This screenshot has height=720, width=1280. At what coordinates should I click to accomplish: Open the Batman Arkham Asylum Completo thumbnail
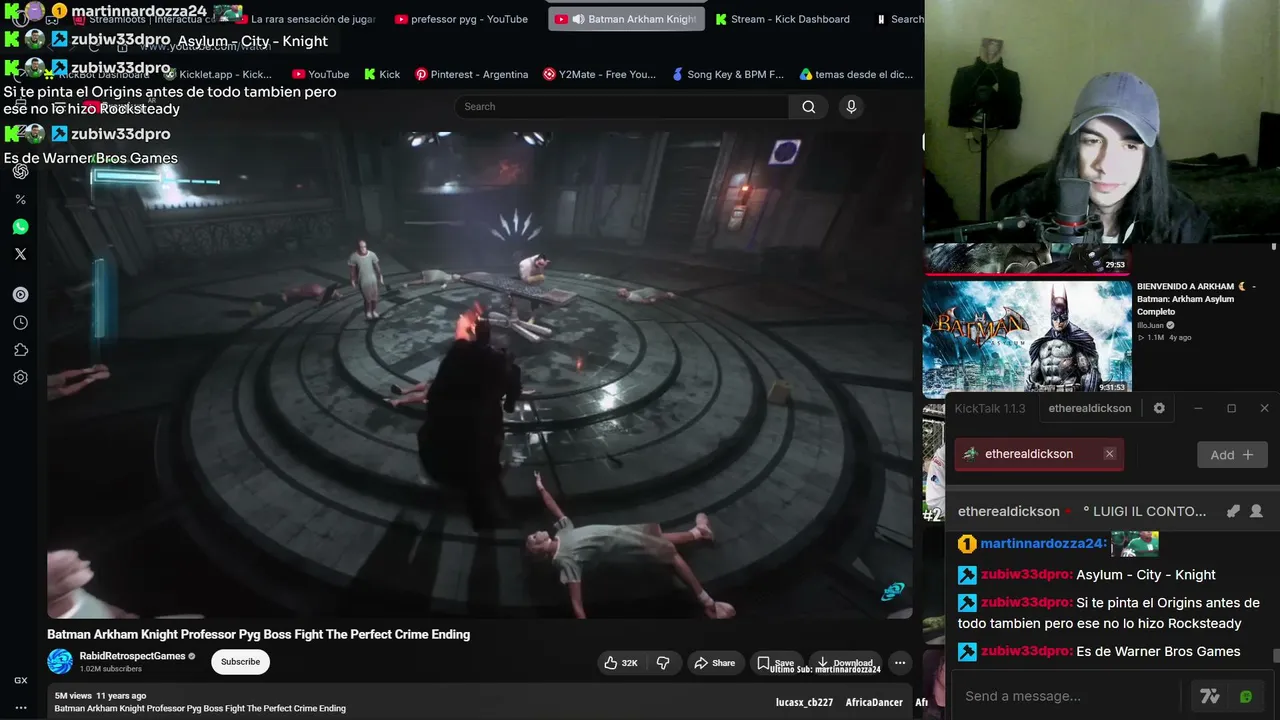[1026, 337]
